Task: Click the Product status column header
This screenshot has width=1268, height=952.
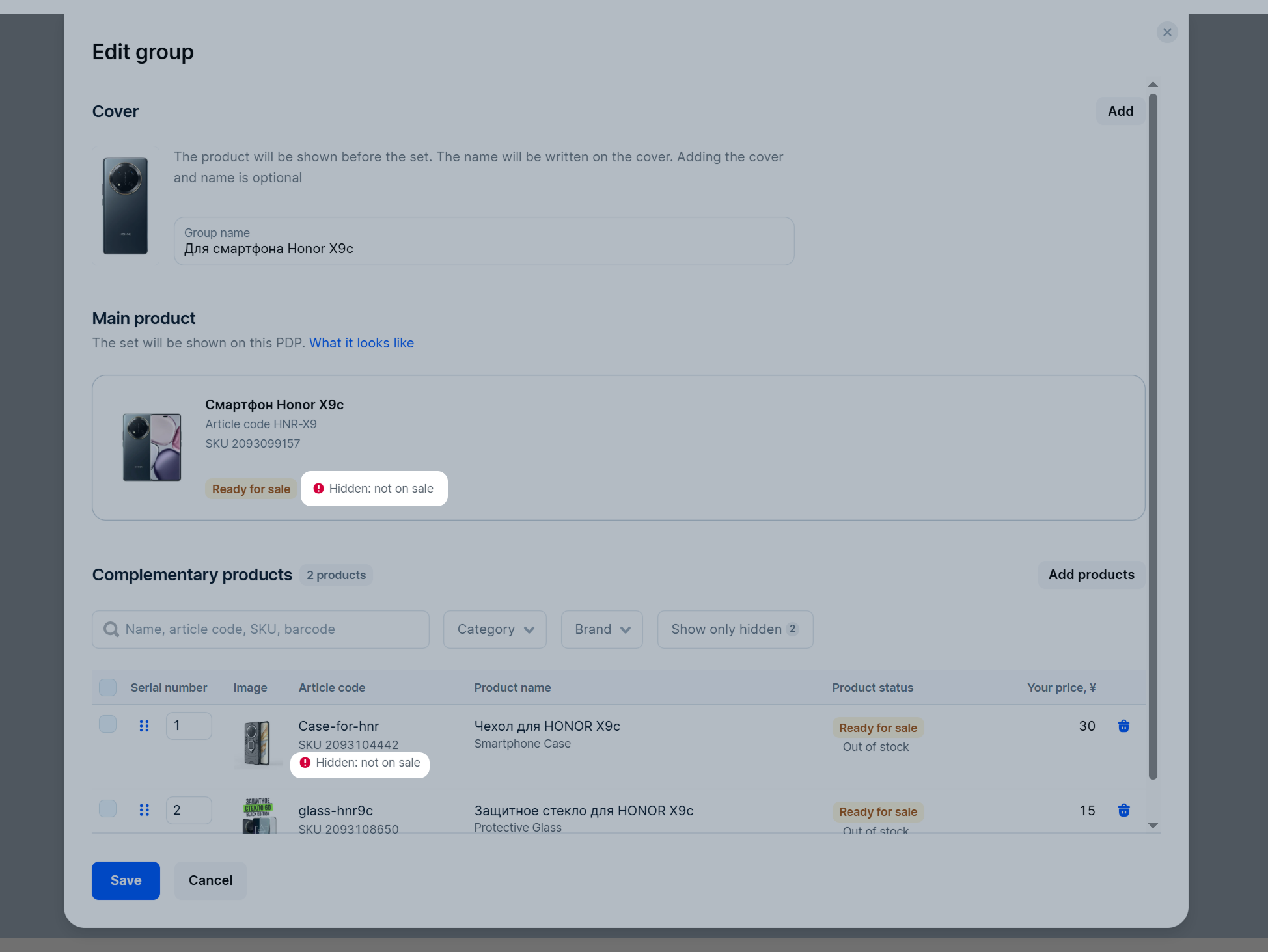Action: pos(873,688)
